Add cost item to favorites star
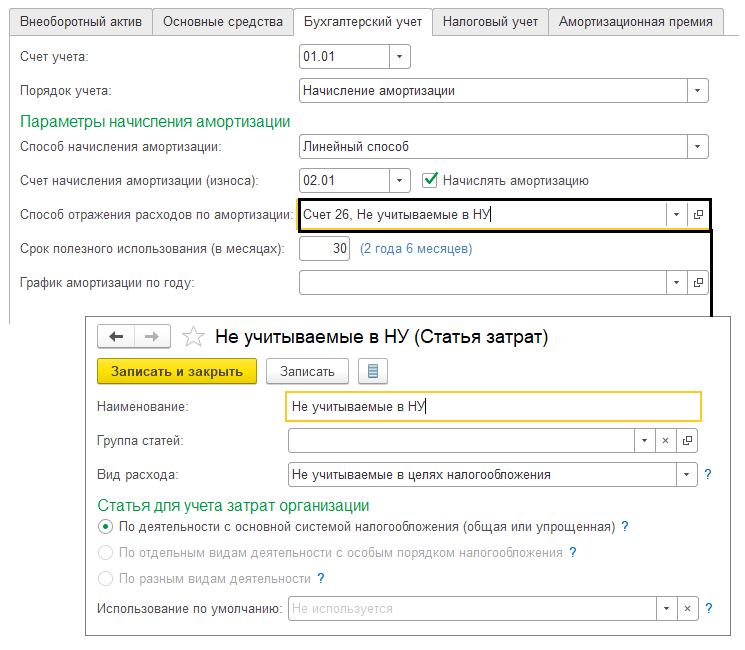The image size is (745, 650). coord(195,337)
